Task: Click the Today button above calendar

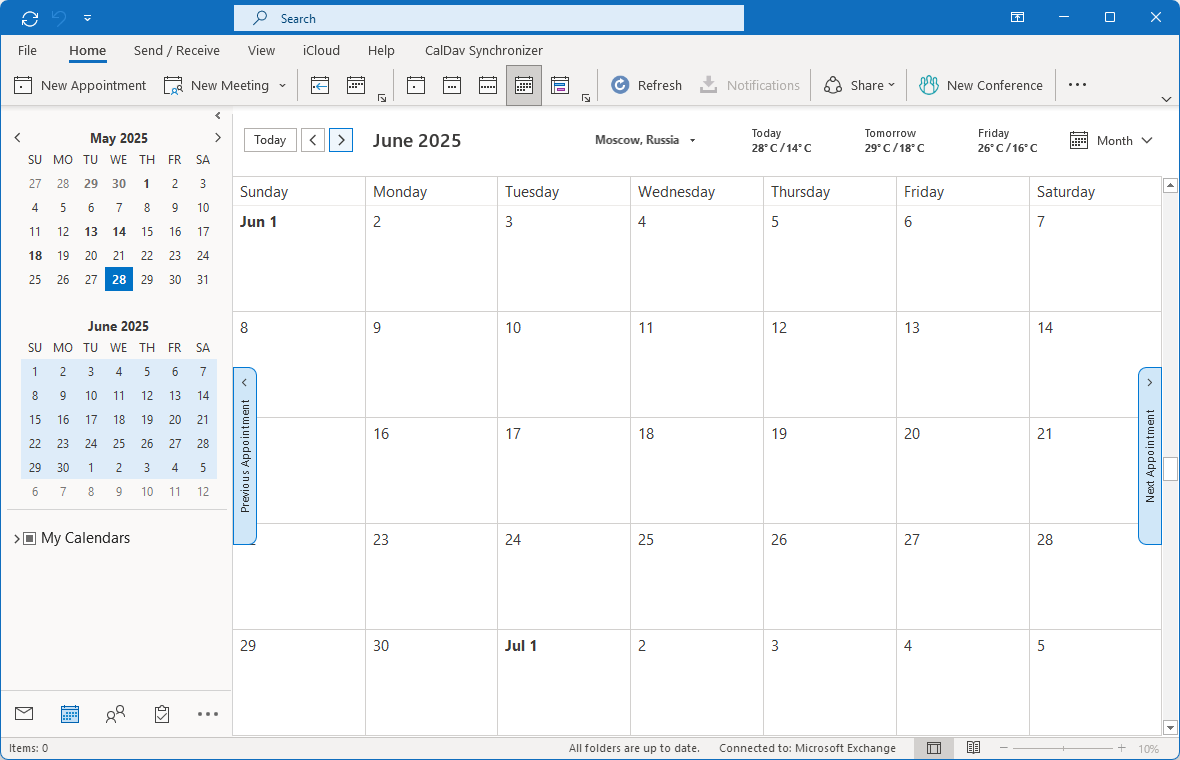Action: click(x=270, y=140)
